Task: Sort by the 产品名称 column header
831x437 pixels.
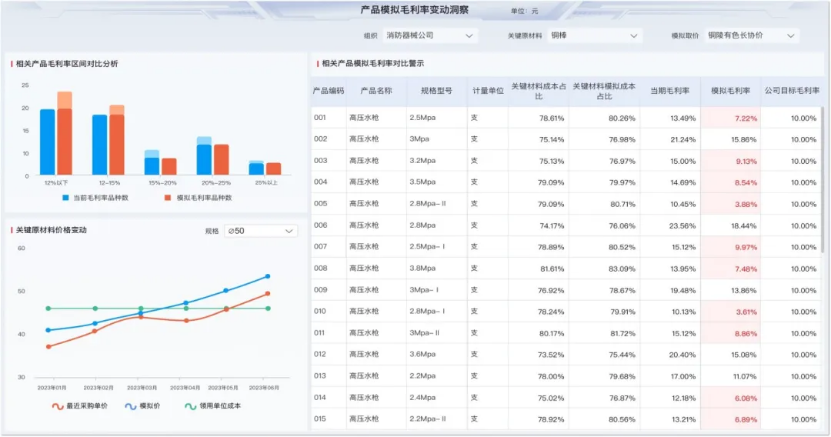Action: click(x=376, y=91)
